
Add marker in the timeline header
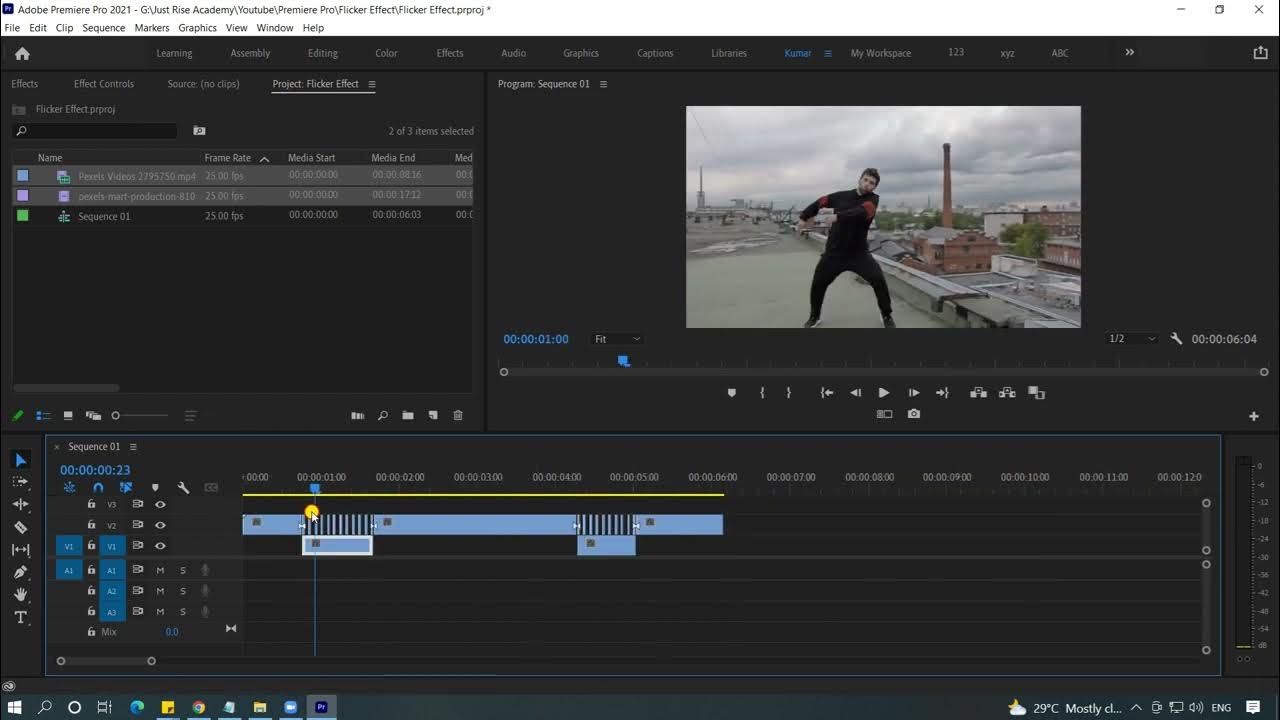point(155,488)
